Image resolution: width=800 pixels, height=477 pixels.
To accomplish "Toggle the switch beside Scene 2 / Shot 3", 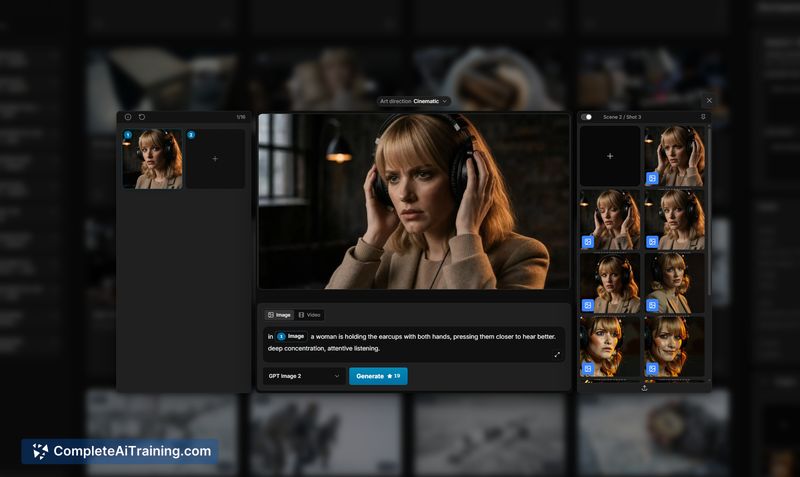I will pos(587,117).
